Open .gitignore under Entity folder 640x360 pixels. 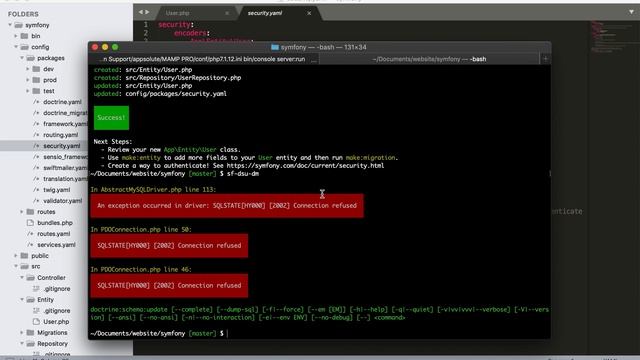[57, 311]
